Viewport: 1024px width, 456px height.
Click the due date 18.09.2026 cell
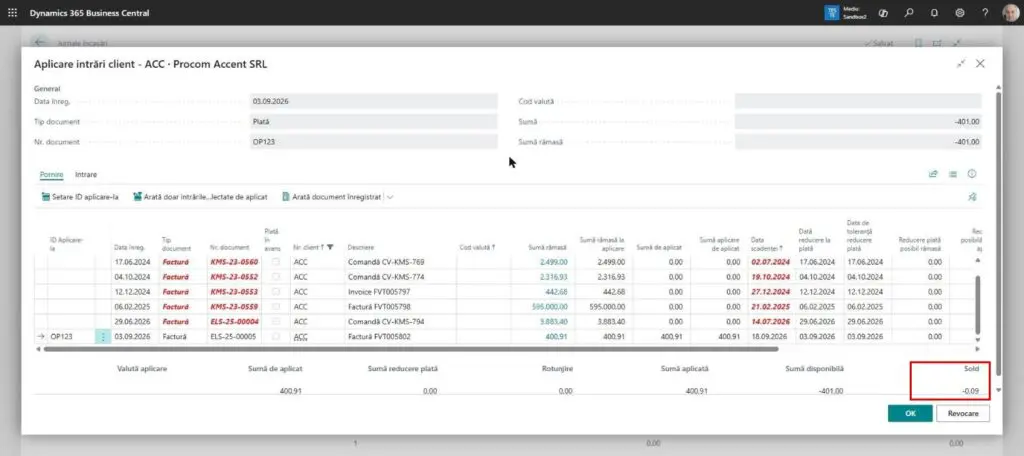[771, 336]
